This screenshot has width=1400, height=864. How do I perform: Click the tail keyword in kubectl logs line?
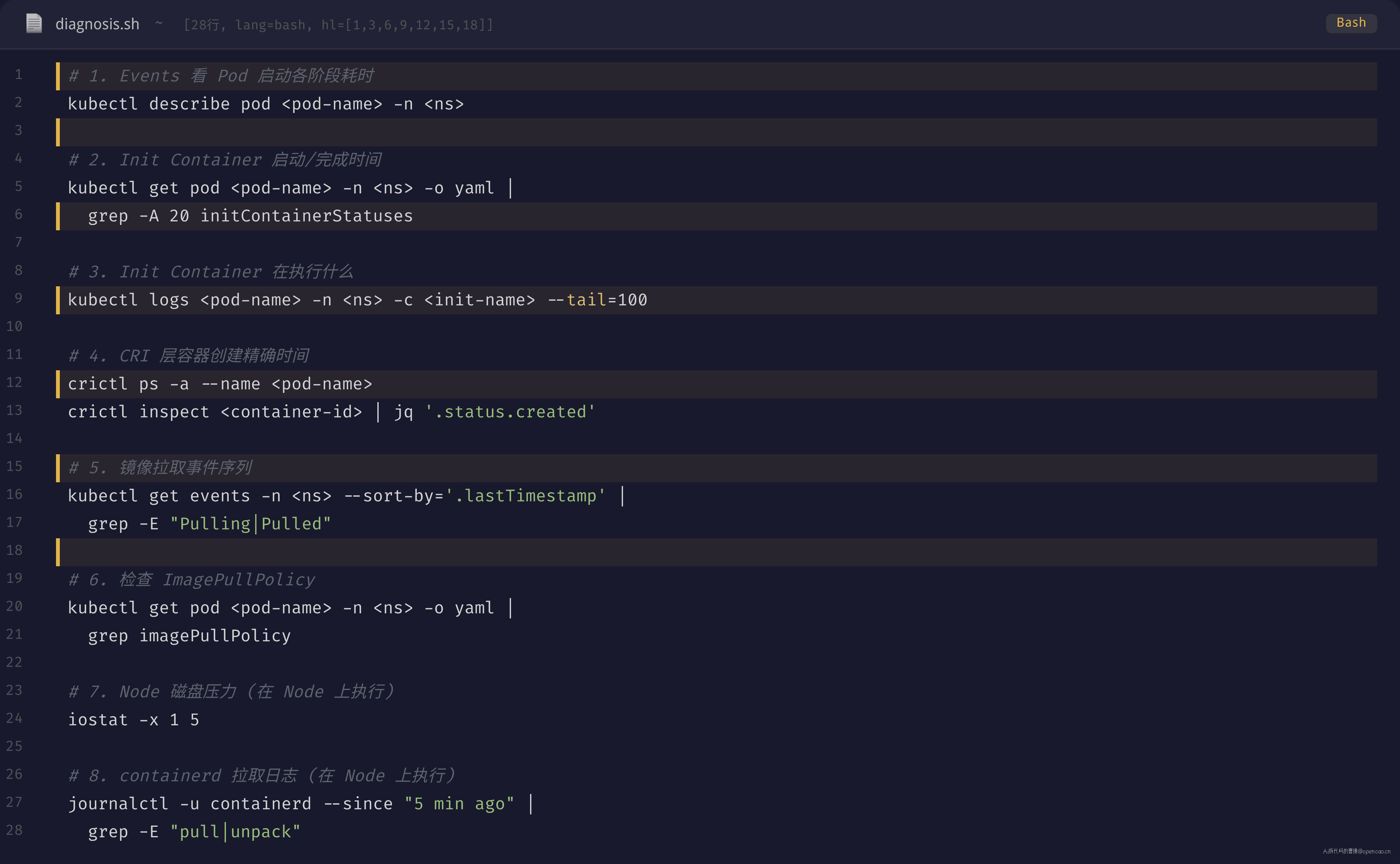586,300
